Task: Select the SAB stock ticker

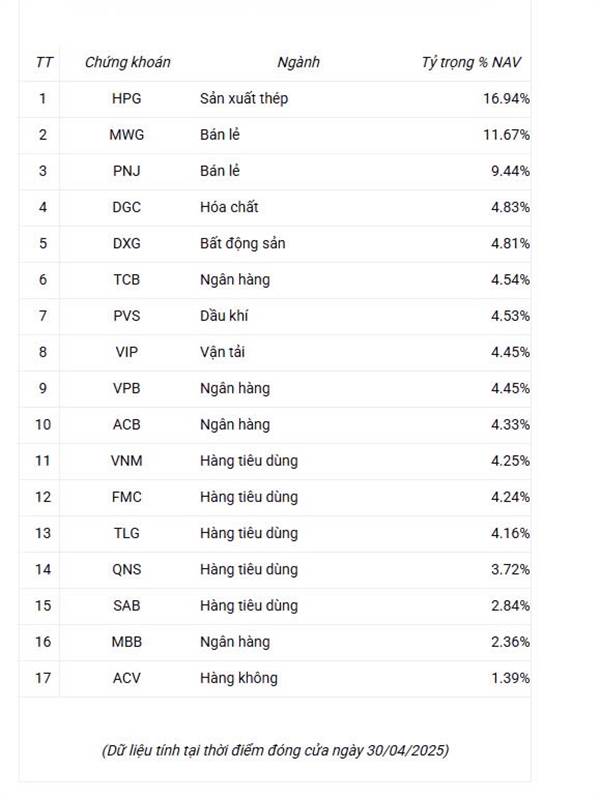Action: click(x=127, y=606)
